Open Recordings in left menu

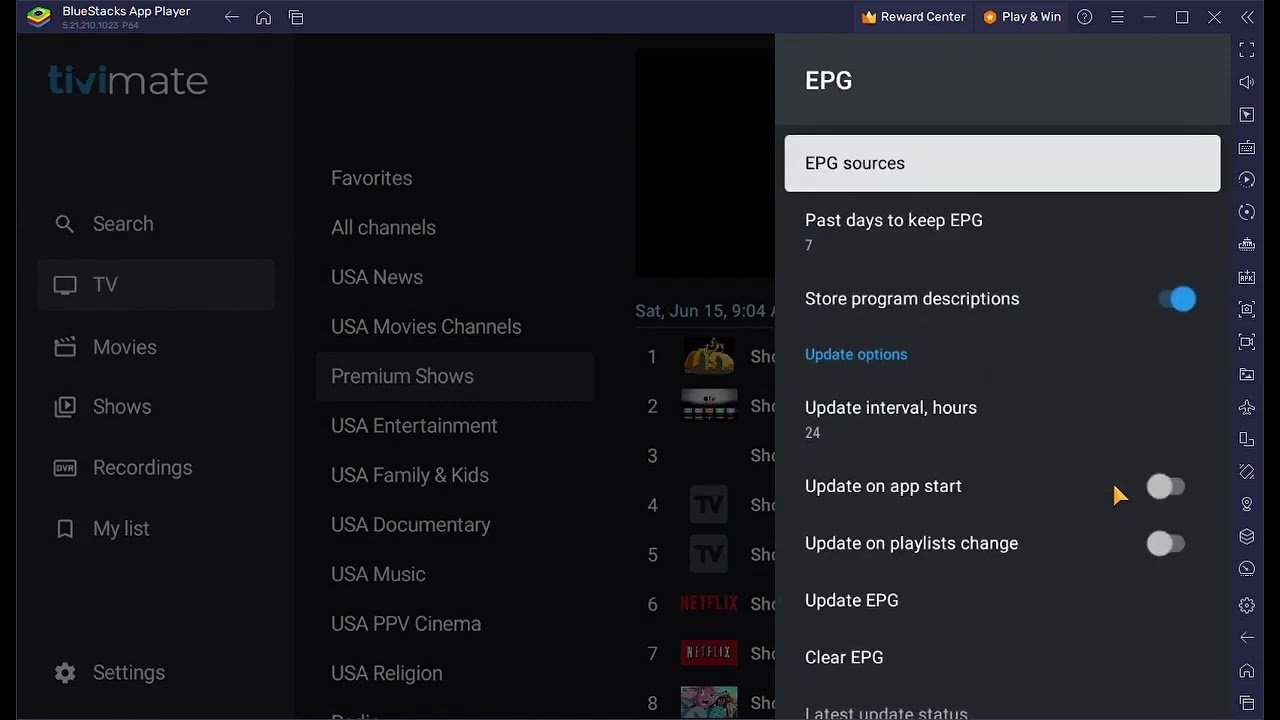pos(142,468)
